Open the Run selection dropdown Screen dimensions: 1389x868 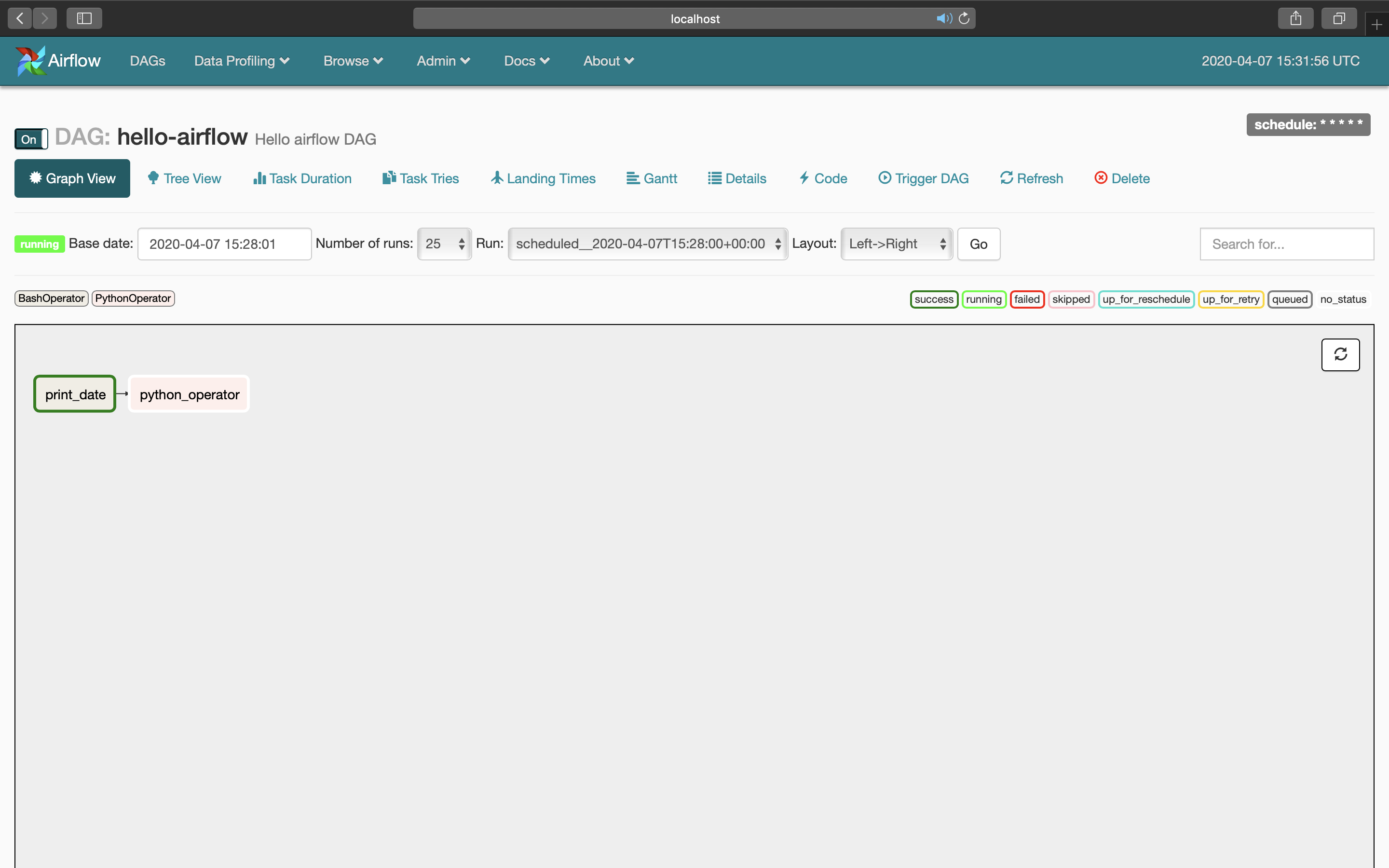point(647,244)
